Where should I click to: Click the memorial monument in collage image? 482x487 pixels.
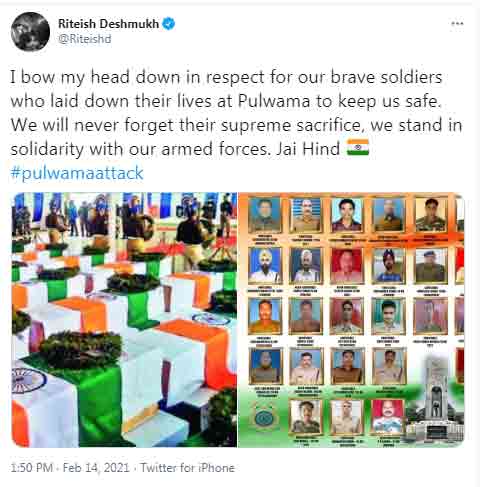click(x=435, y=398)
